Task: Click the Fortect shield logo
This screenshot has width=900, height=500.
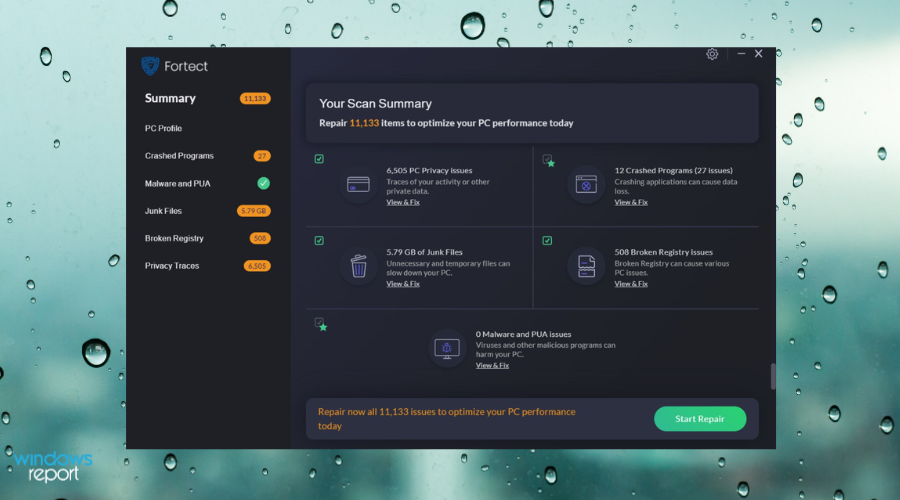Action: coord(150,66)
